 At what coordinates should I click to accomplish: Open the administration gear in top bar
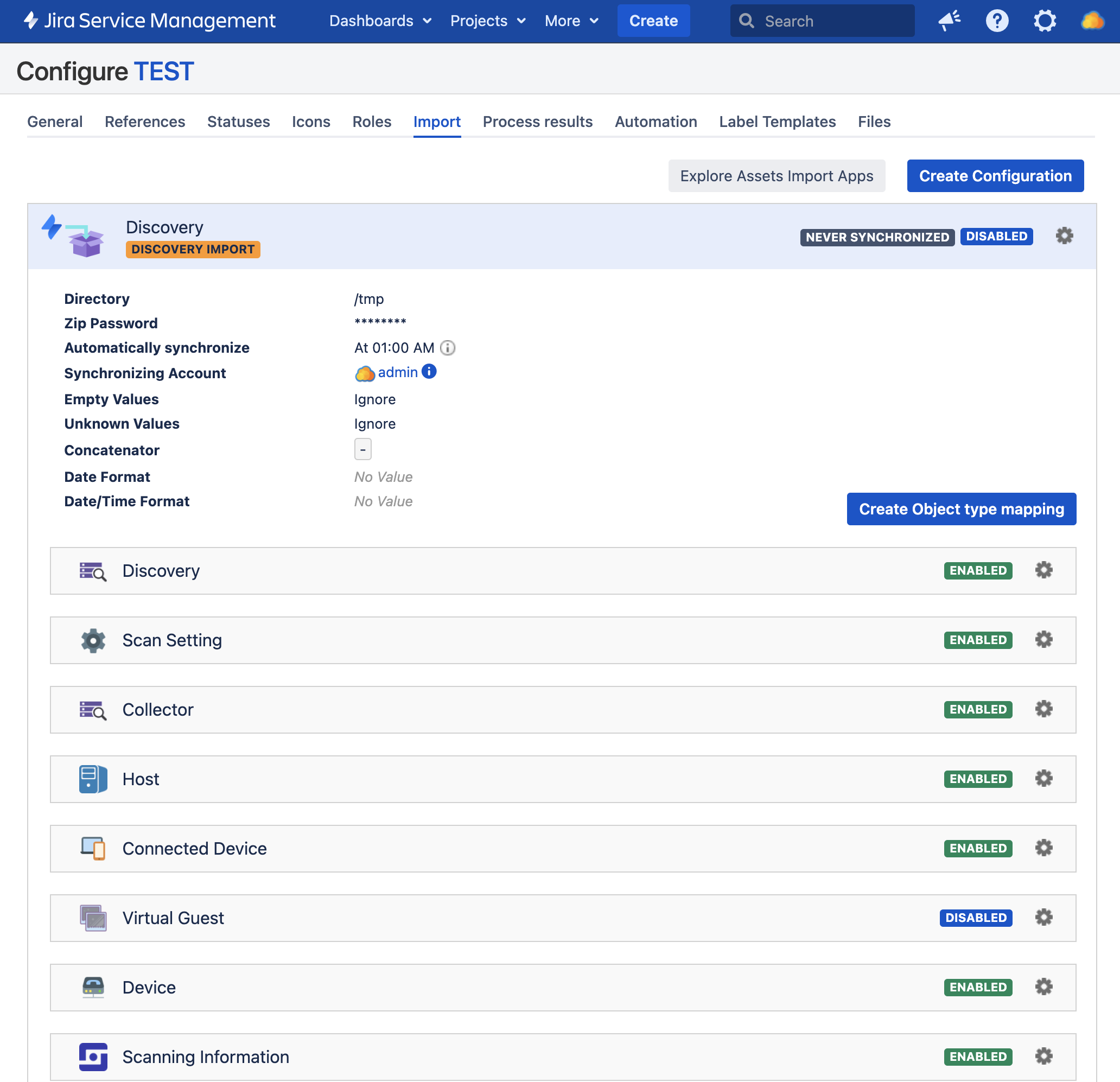[1045, 21]
